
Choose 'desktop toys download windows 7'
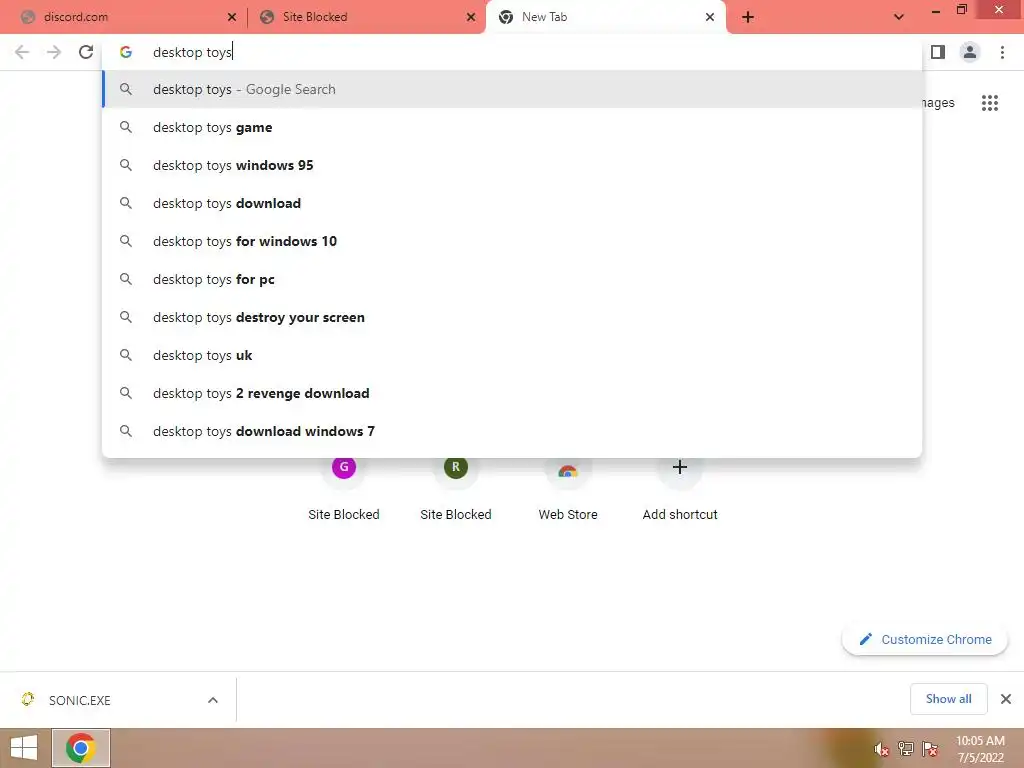[x=513, y=431]
